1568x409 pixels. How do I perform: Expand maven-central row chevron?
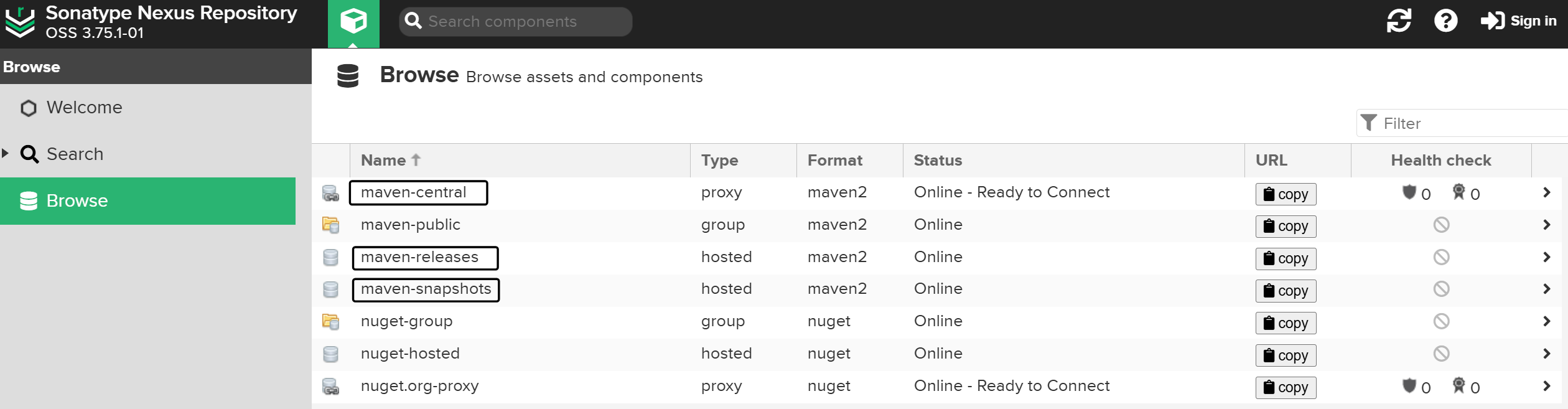coord(1547,192)
